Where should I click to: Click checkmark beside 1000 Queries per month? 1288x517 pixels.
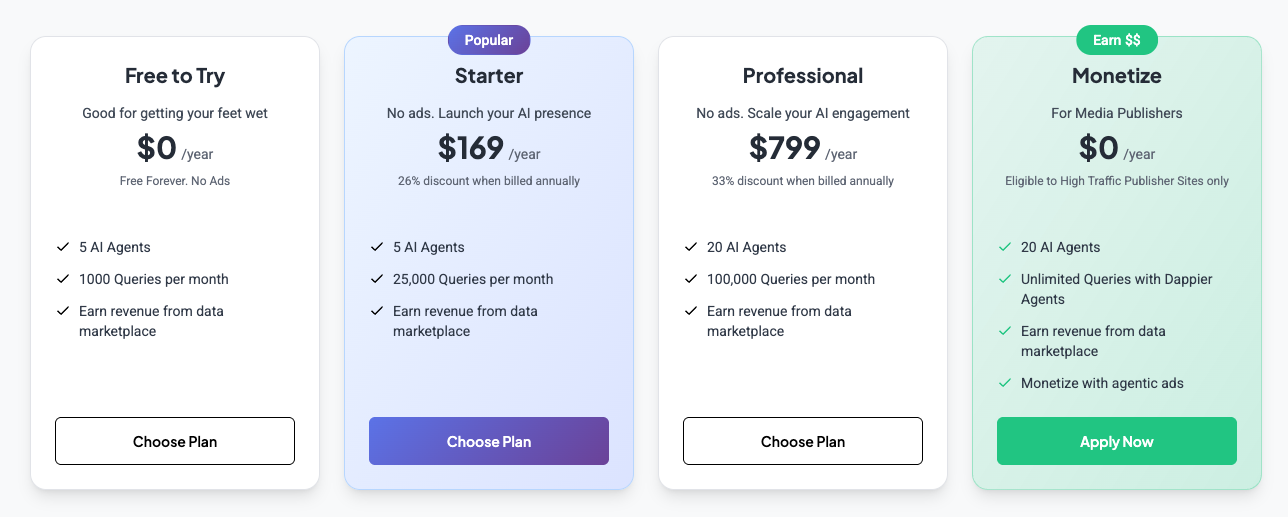(63, 279)
